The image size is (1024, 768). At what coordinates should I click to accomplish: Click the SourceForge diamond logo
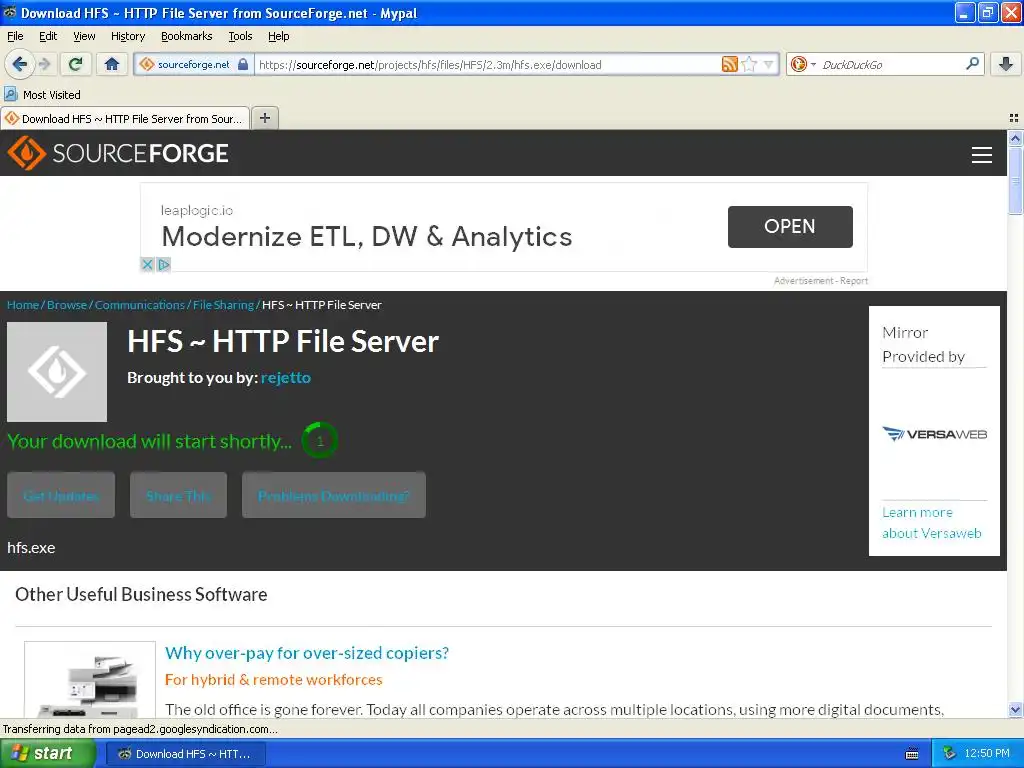pos(26,153)
